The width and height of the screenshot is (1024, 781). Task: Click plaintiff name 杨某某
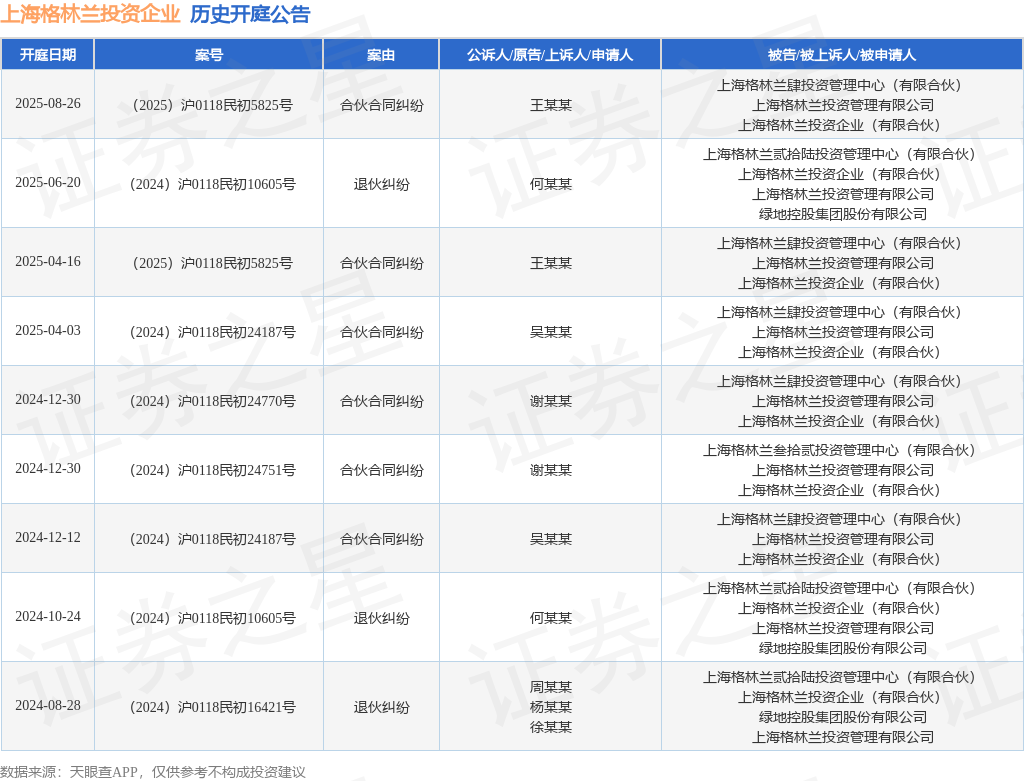(551, 707)
